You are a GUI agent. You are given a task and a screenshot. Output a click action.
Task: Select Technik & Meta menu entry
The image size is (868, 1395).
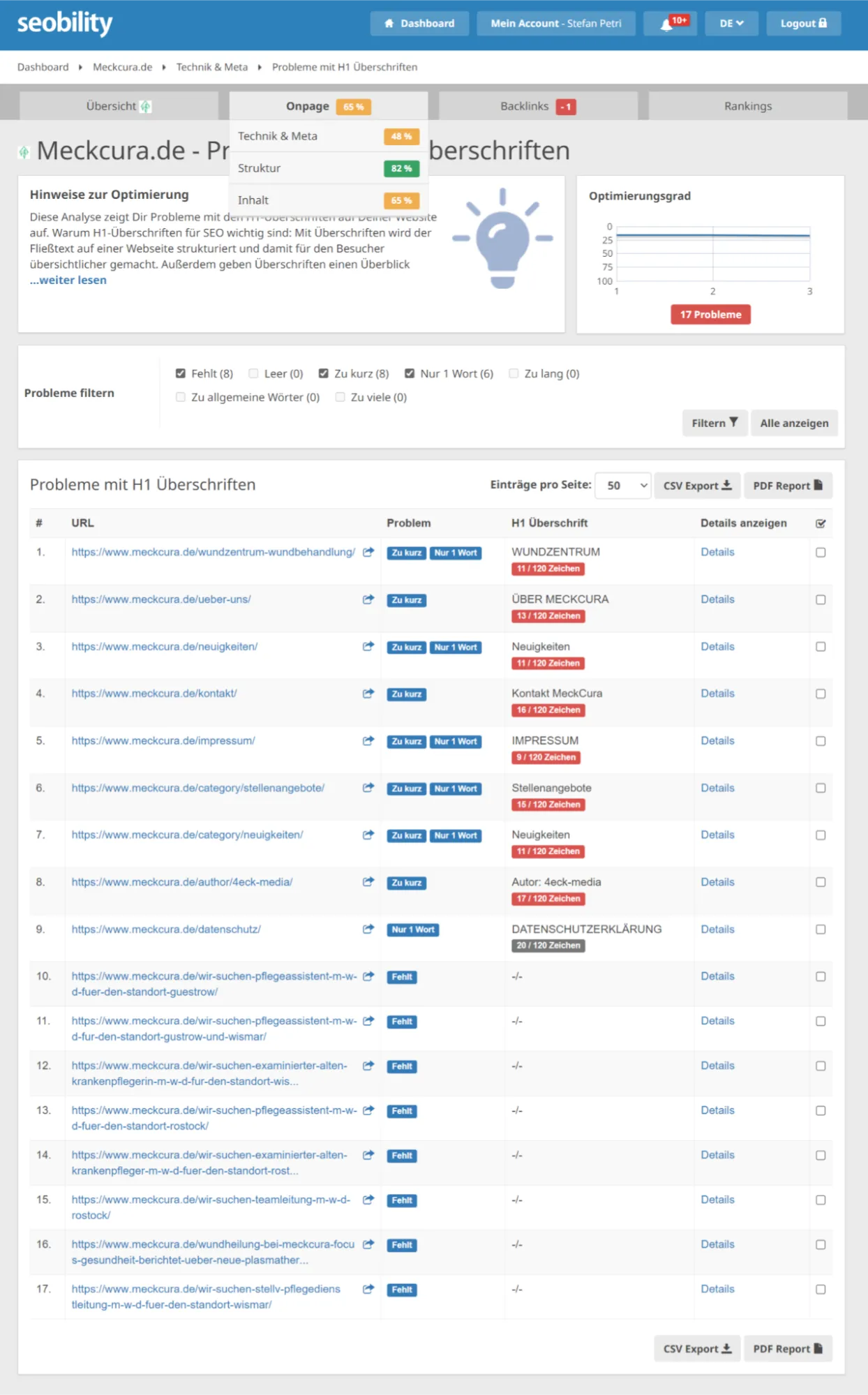[x=329, y=136]
